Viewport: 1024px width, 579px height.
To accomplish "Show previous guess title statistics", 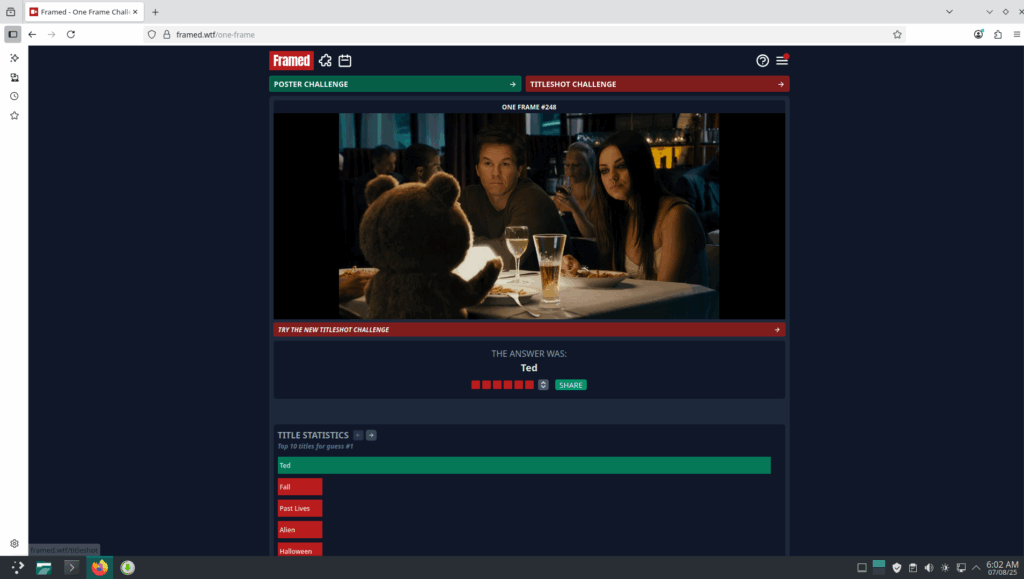I will click(358, 435).
